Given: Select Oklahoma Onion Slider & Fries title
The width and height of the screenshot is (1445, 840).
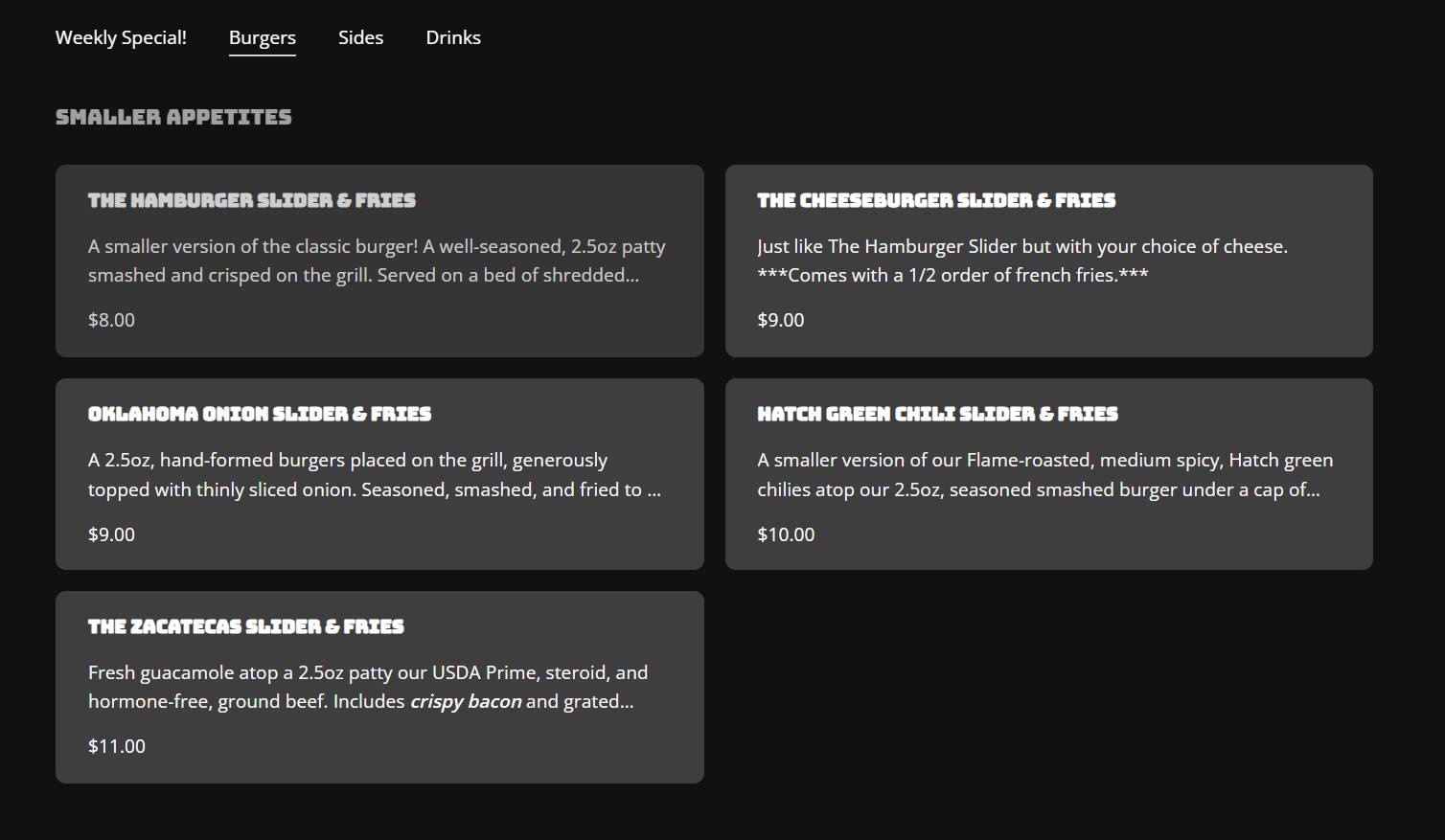Looking at the screenshot, I should click(x=260, y=414).
